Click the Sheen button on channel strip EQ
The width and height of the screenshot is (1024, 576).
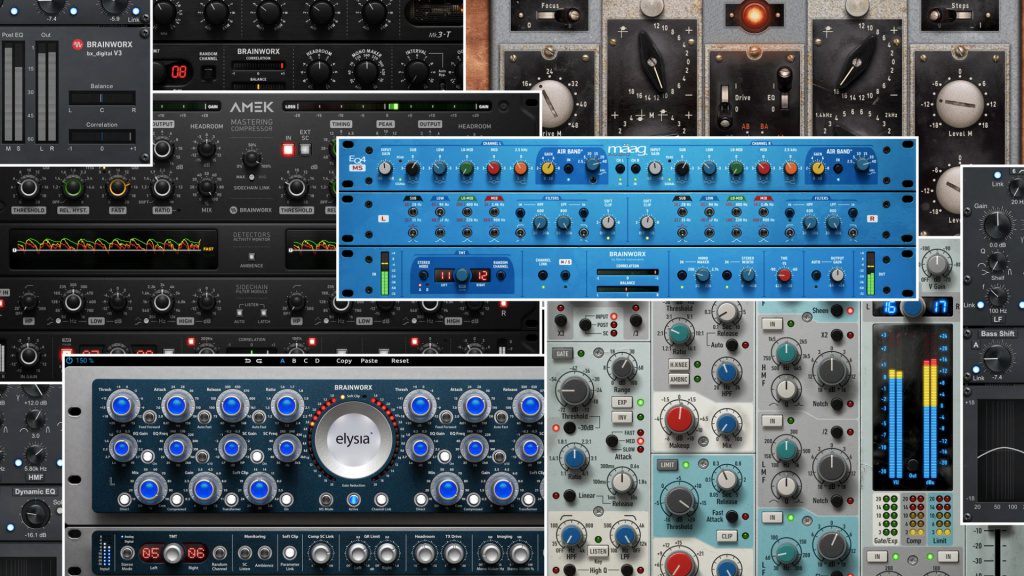tap(837, 311)
